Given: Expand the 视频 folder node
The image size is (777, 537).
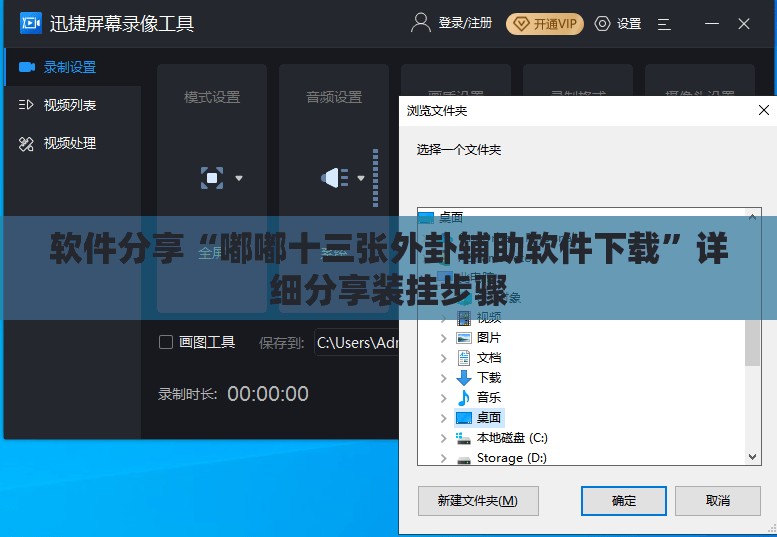Looking at the screenshot, I should (444, 318).
